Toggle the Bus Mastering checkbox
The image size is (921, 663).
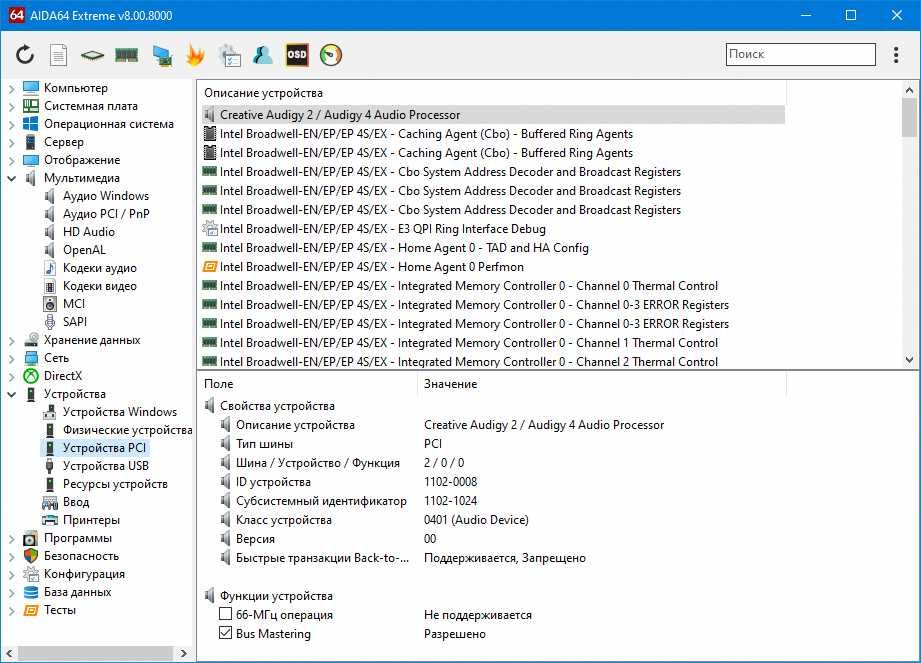[x=226, y=633]
